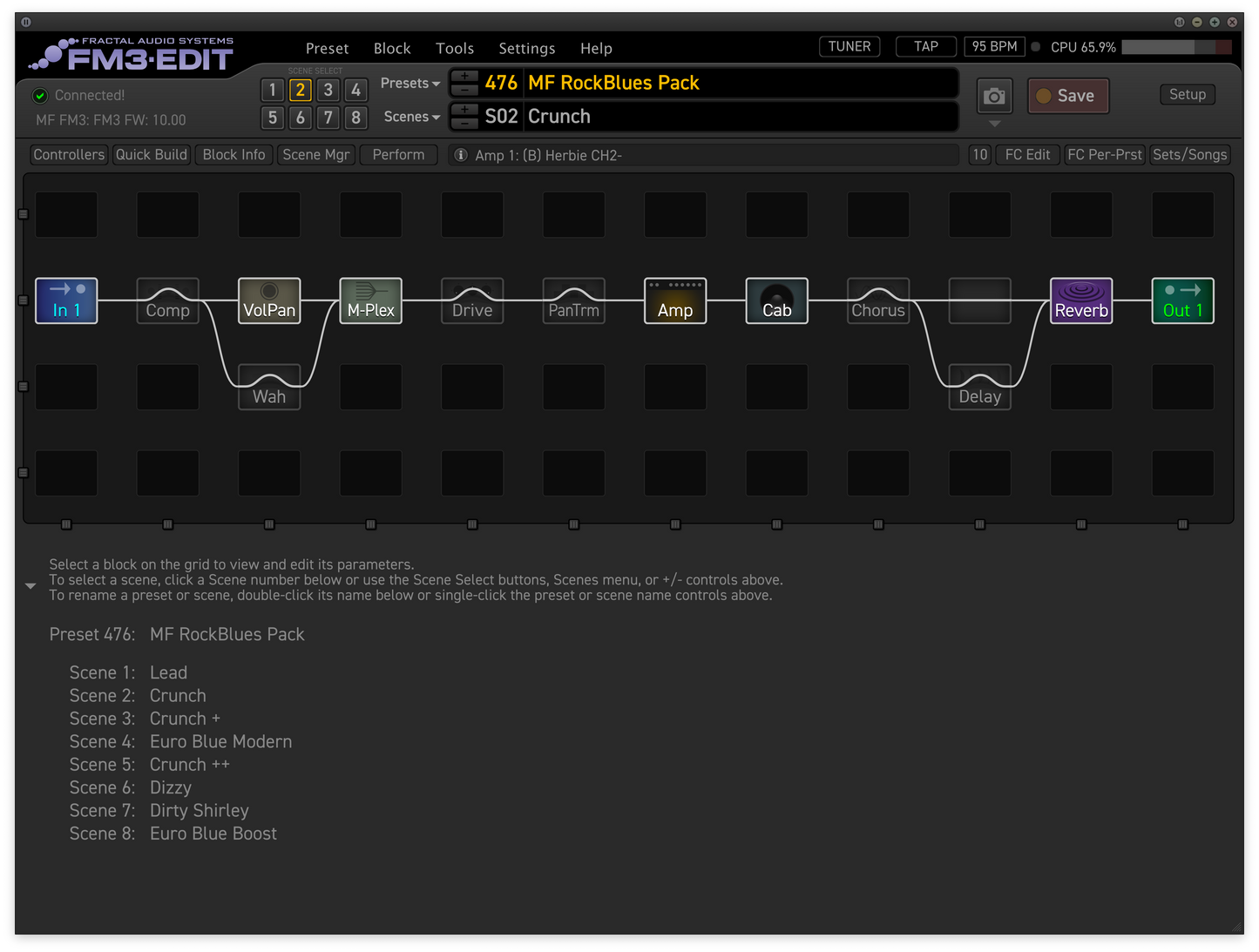This screenshot has height=952, width=1259.
Task: Switch to the Scene Mgr tab
Action: point(315,154)
